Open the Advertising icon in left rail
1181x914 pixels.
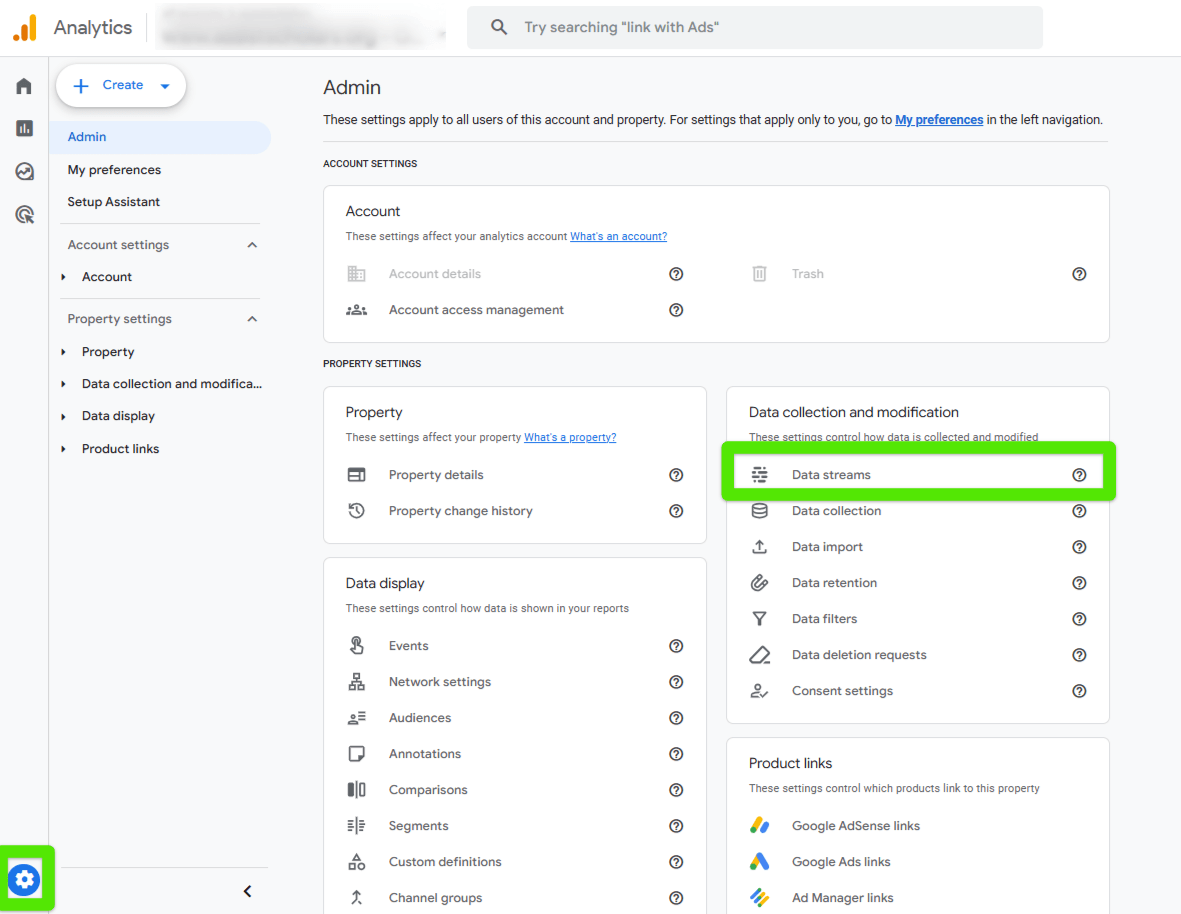(x=24, y=214)
